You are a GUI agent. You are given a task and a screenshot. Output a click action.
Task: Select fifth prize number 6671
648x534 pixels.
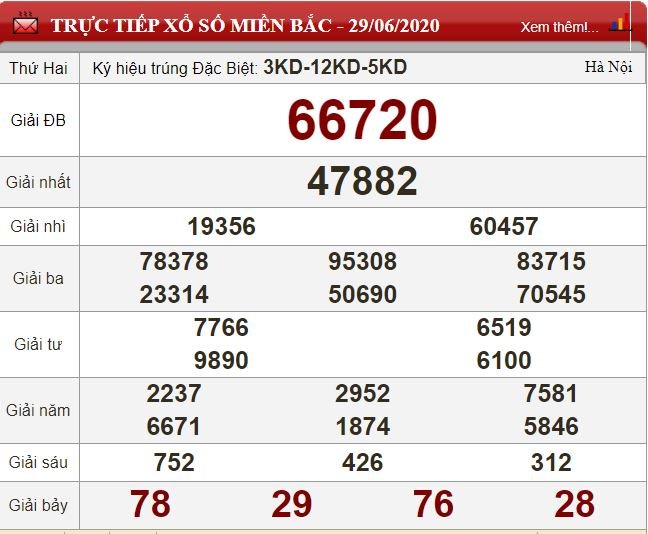tap(174, 426)
